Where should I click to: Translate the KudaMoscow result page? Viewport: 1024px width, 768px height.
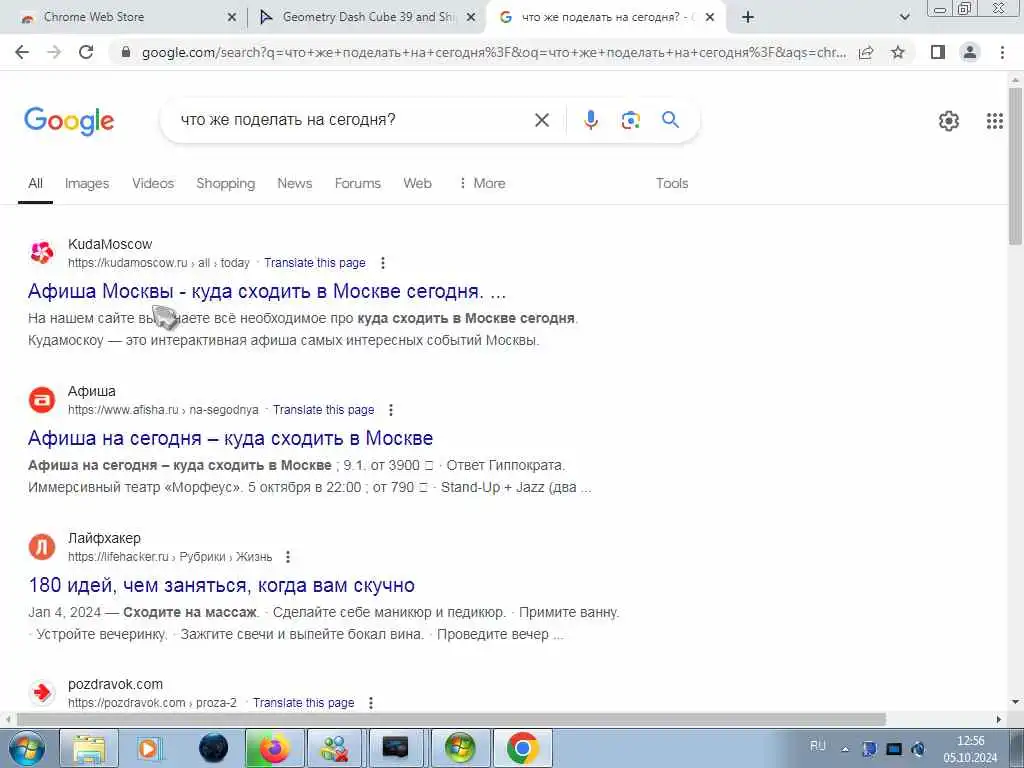tap(315, 263)
